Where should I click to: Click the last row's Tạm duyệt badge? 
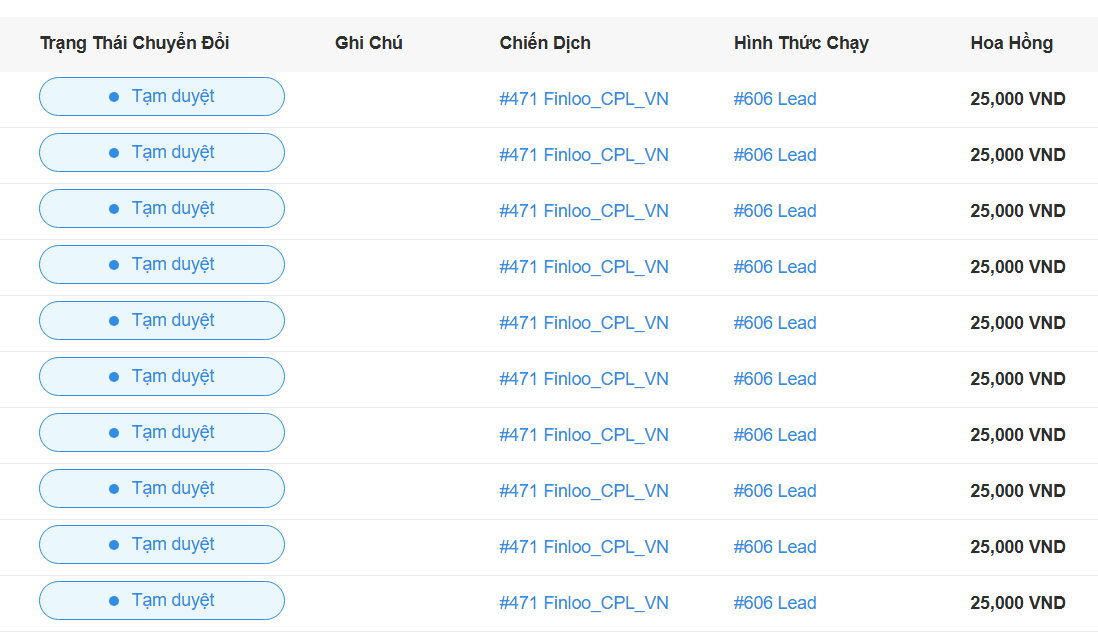point(162,601)
